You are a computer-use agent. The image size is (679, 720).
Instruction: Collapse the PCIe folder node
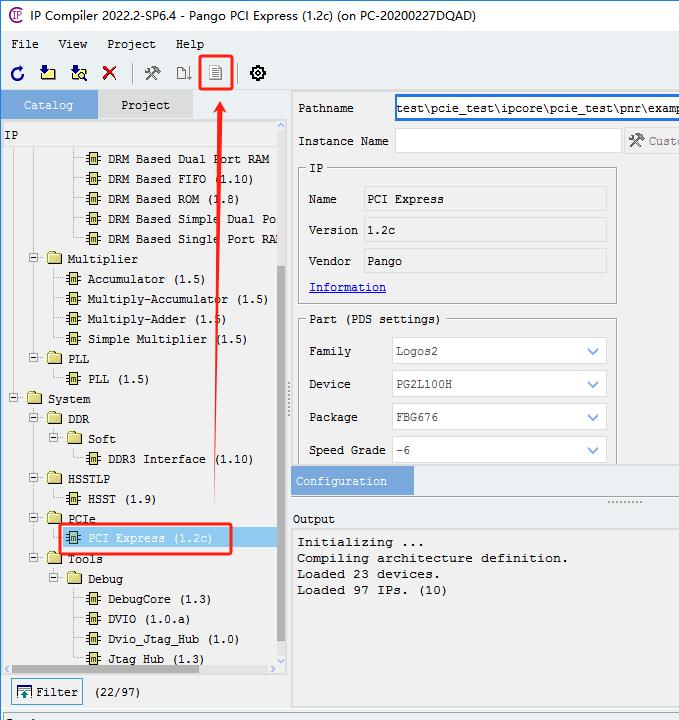coord(34,518)
